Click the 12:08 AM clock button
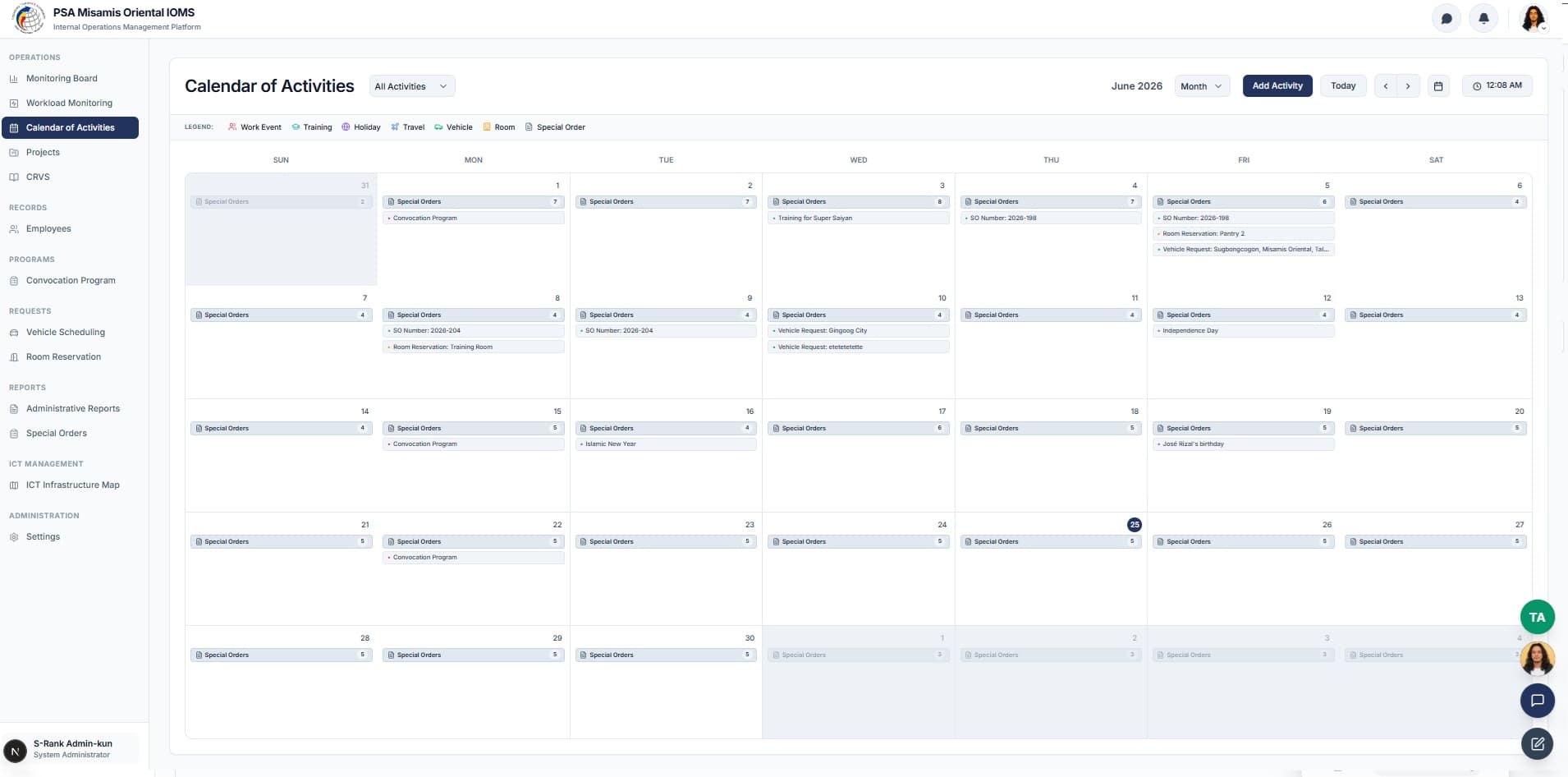 [1497, 86]
